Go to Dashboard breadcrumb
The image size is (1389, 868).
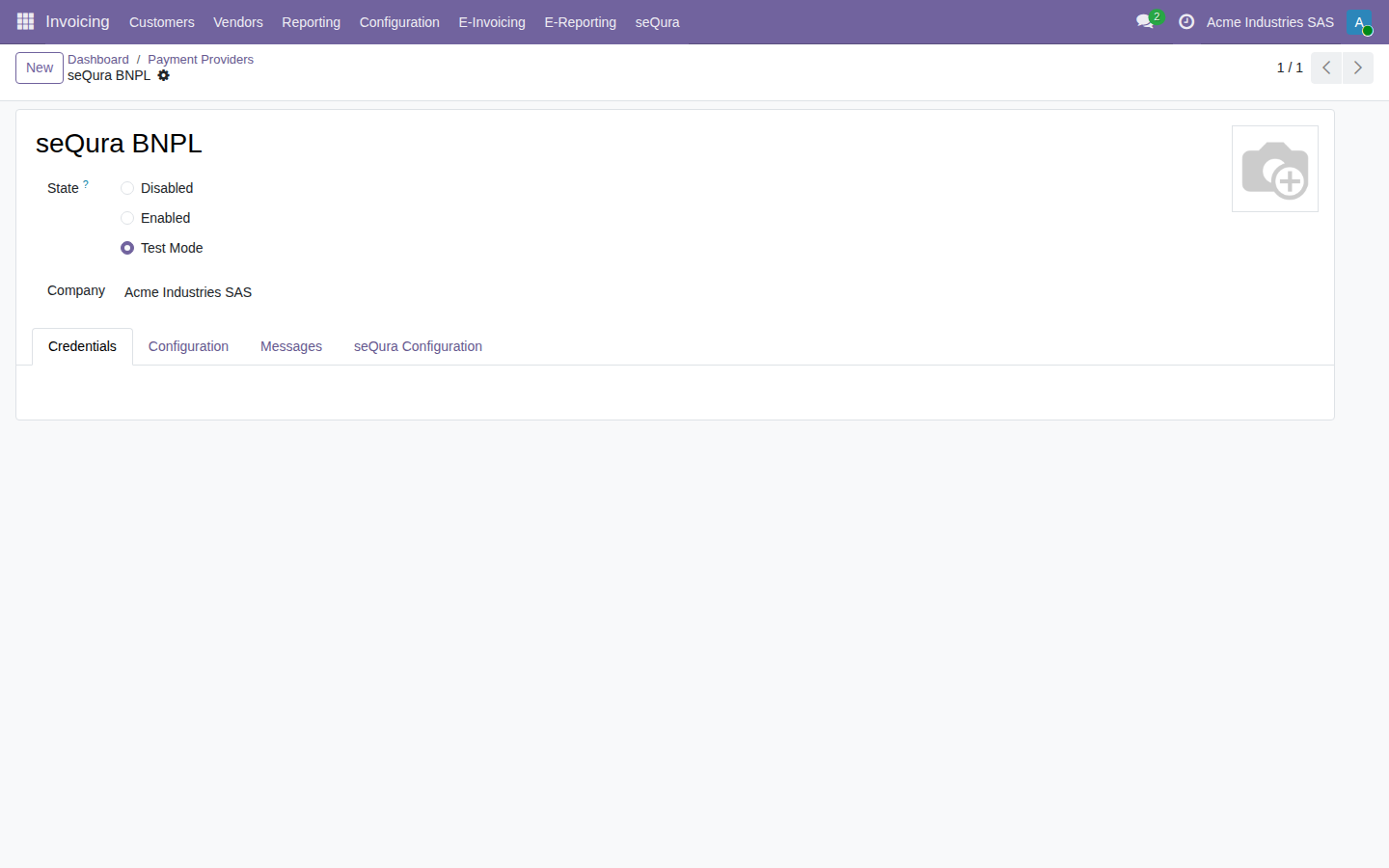pyautogui.click(x=98, y=60)
